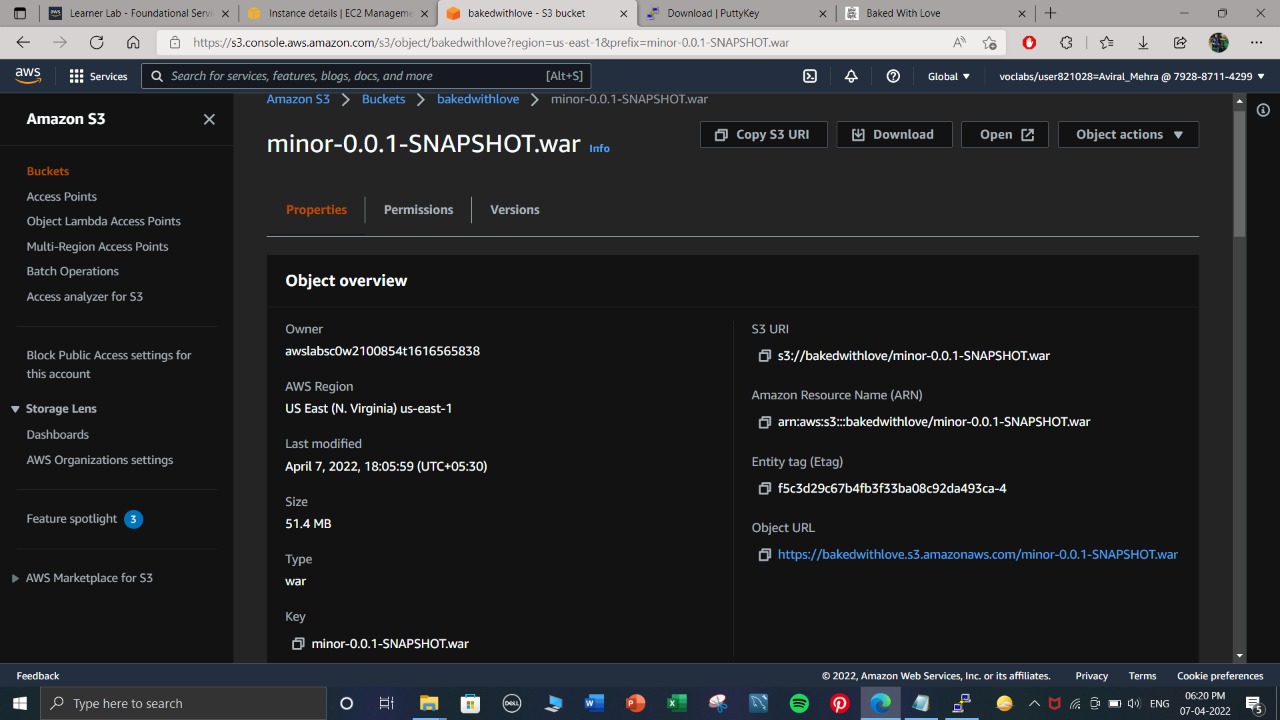
Task: Copy the Object URL icon
Action: [x=764, y=555]
